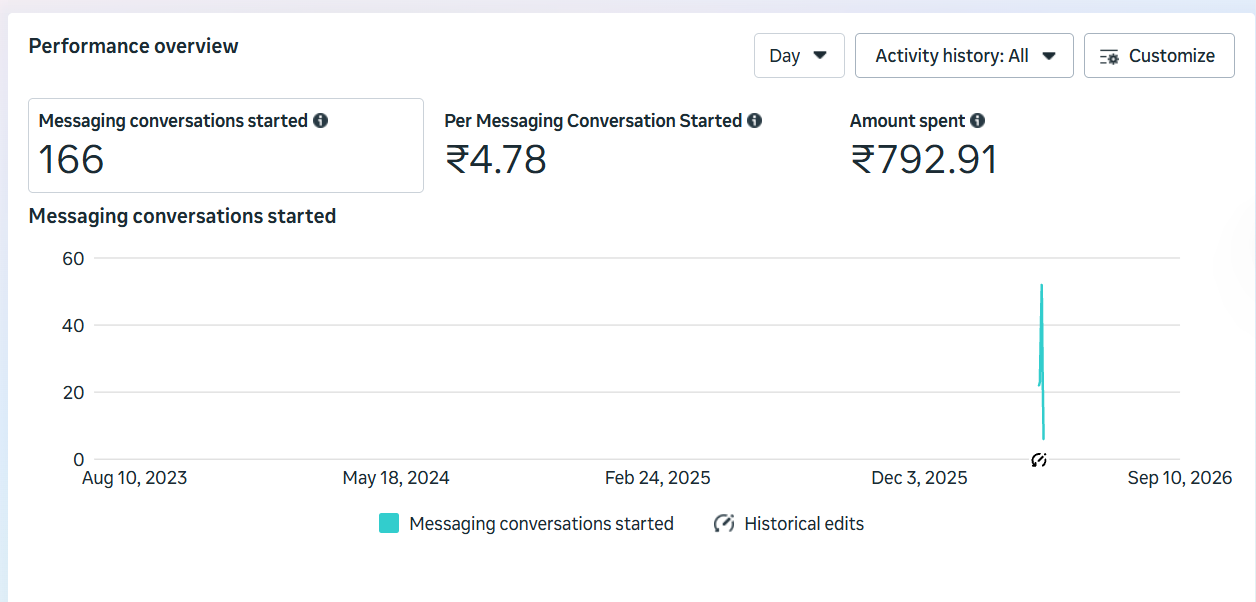Image resolution: width=1256 pixels, height=602 pixels.
Task: Click the Historical edits legend icon
Action: [x=724, y=523]
